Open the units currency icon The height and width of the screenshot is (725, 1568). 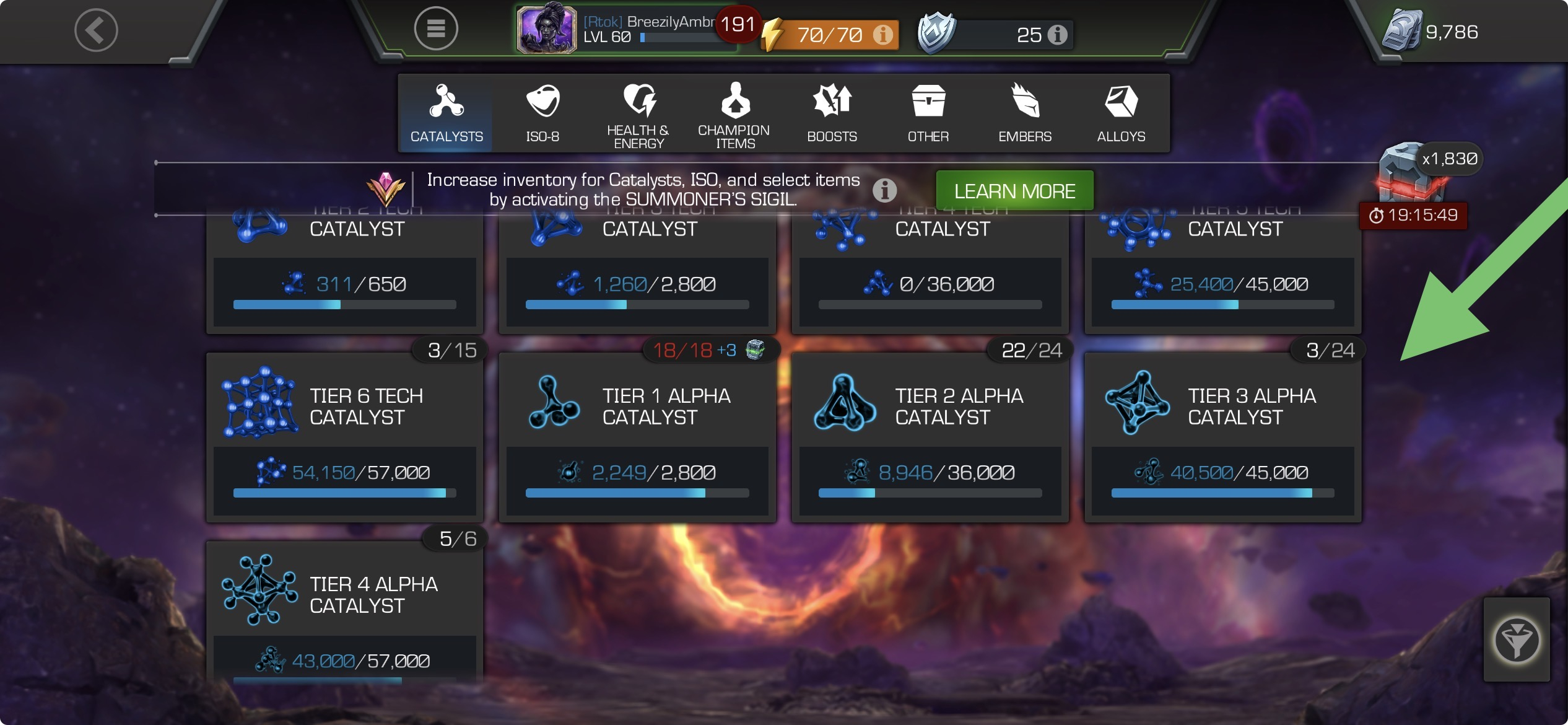pos(1402,31)
